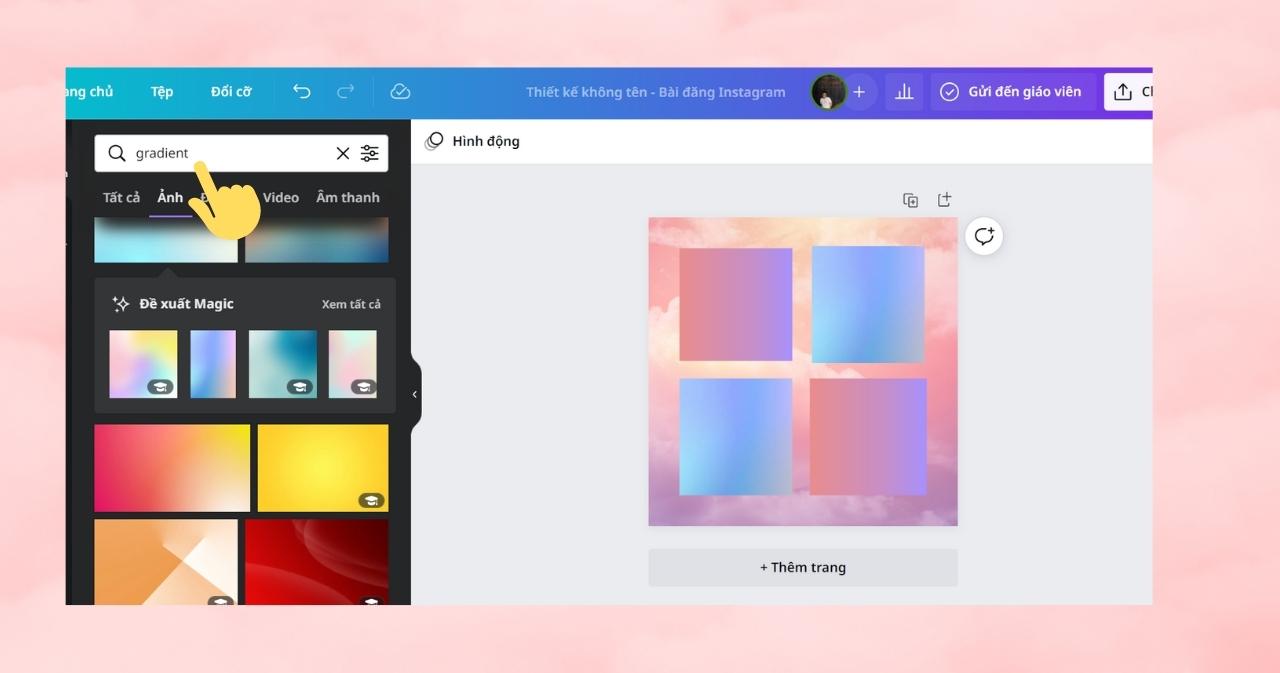The height and width of the screenshot is (673, 1280).
Task: Pick the fourth Magic pink-mint thumbnail
Action: click(x=353, y=364)
